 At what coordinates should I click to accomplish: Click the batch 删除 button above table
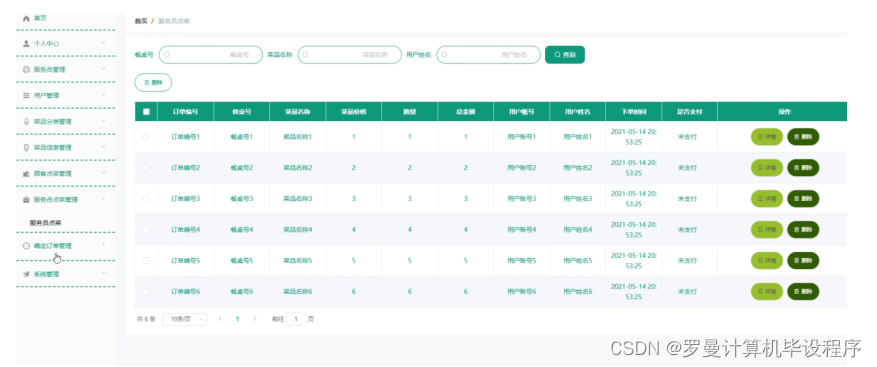153,82
